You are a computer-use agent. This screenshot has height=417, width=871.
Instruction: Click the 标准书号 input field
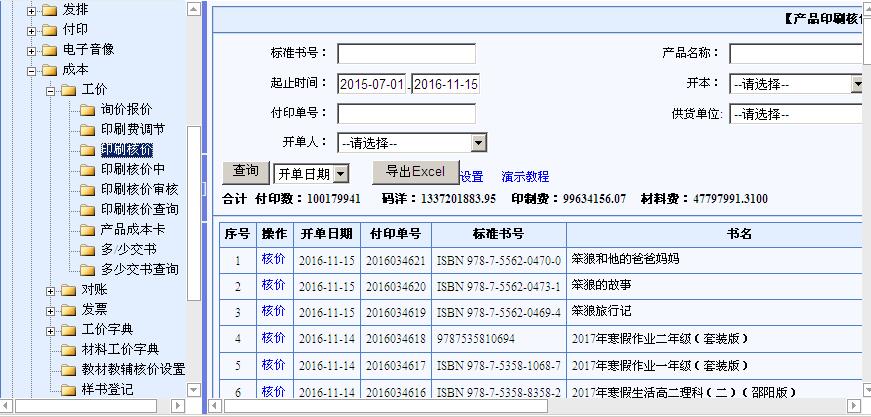[x=406, y=54]
